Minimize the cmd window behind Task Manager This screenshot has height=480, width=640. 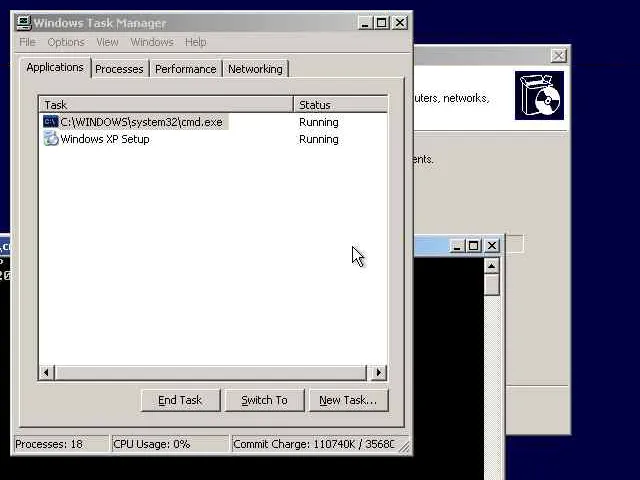[x=457, y=246]
